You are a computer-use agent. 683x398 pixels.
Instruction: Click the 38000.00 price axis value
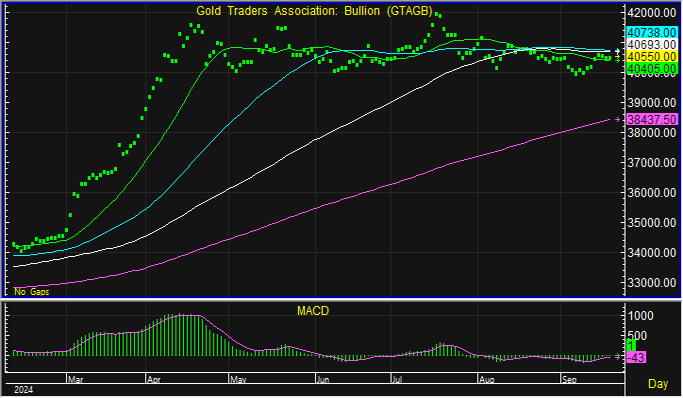[652, 132]
